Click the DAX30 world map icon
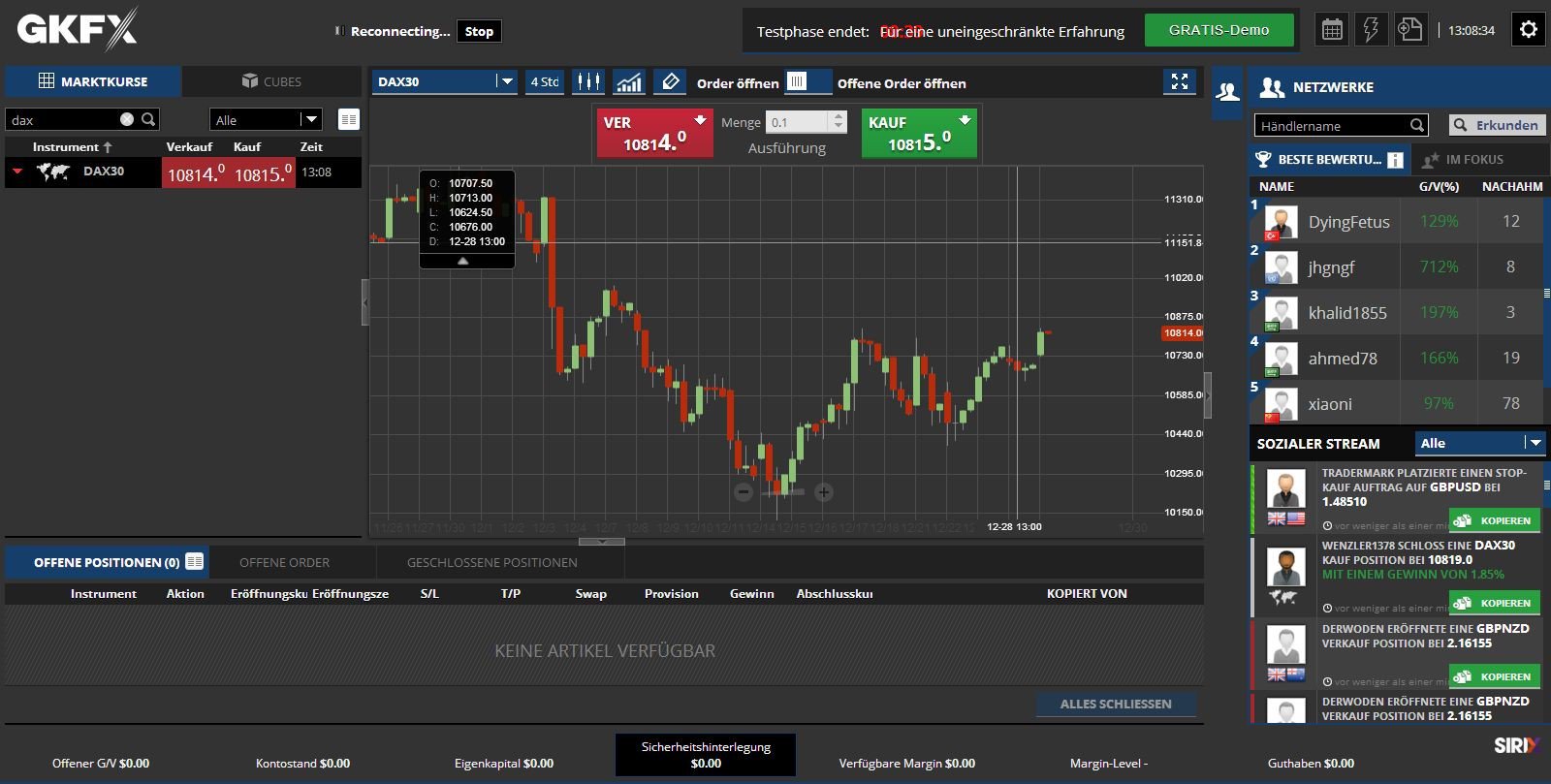1551x784 pixels. [53, 172]
